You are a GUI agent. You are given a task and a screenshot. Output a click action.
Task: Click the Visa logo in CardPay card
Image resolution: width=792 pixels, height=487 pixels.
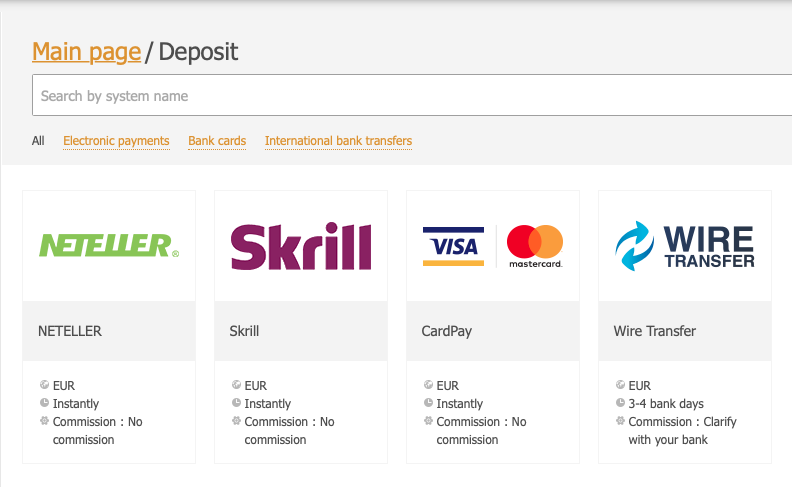pyautogui.click(x=453, y=247)
